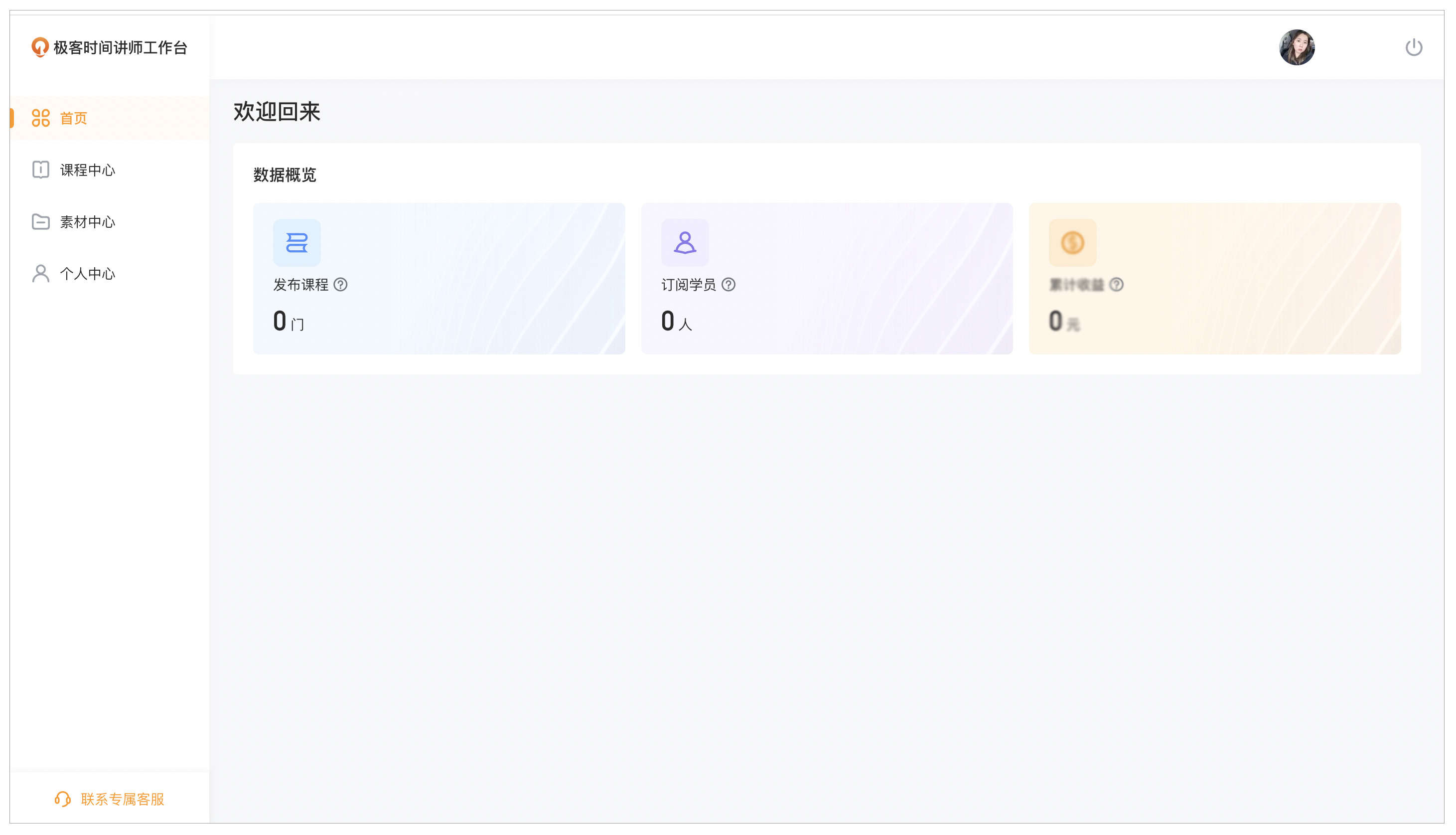Navigate to 个人中心 in the sidebar
Viewport: 1456px width, 835px height.
87,274
